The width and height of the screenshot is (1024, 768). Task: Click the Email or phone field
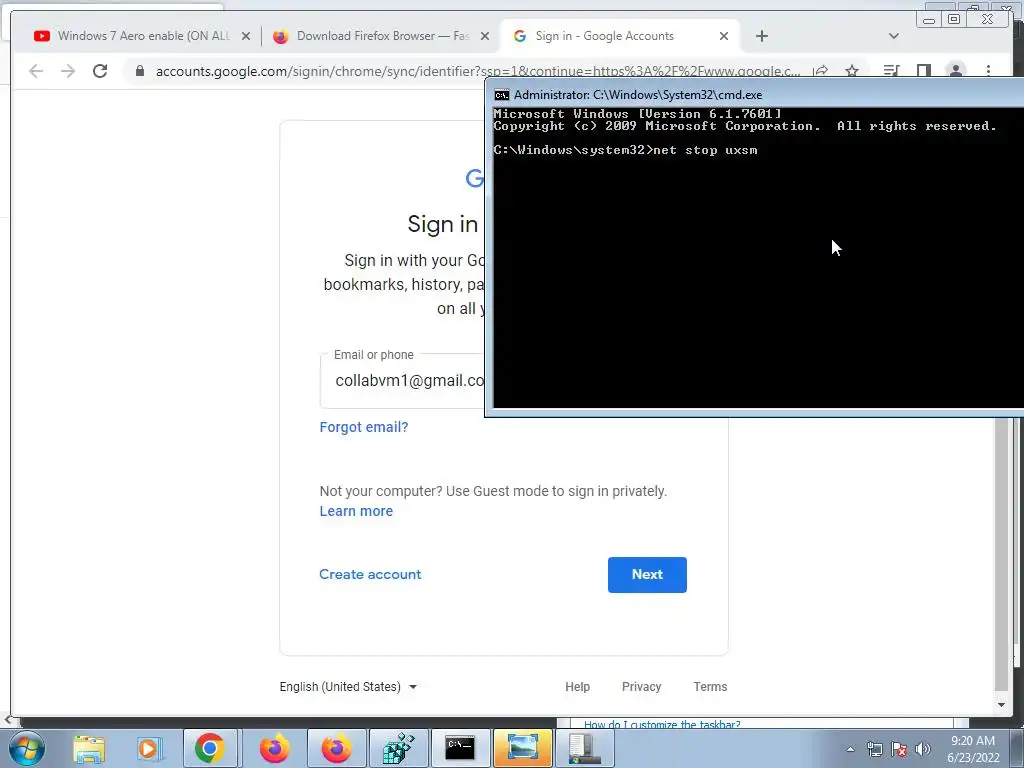[x=402, y=381]
